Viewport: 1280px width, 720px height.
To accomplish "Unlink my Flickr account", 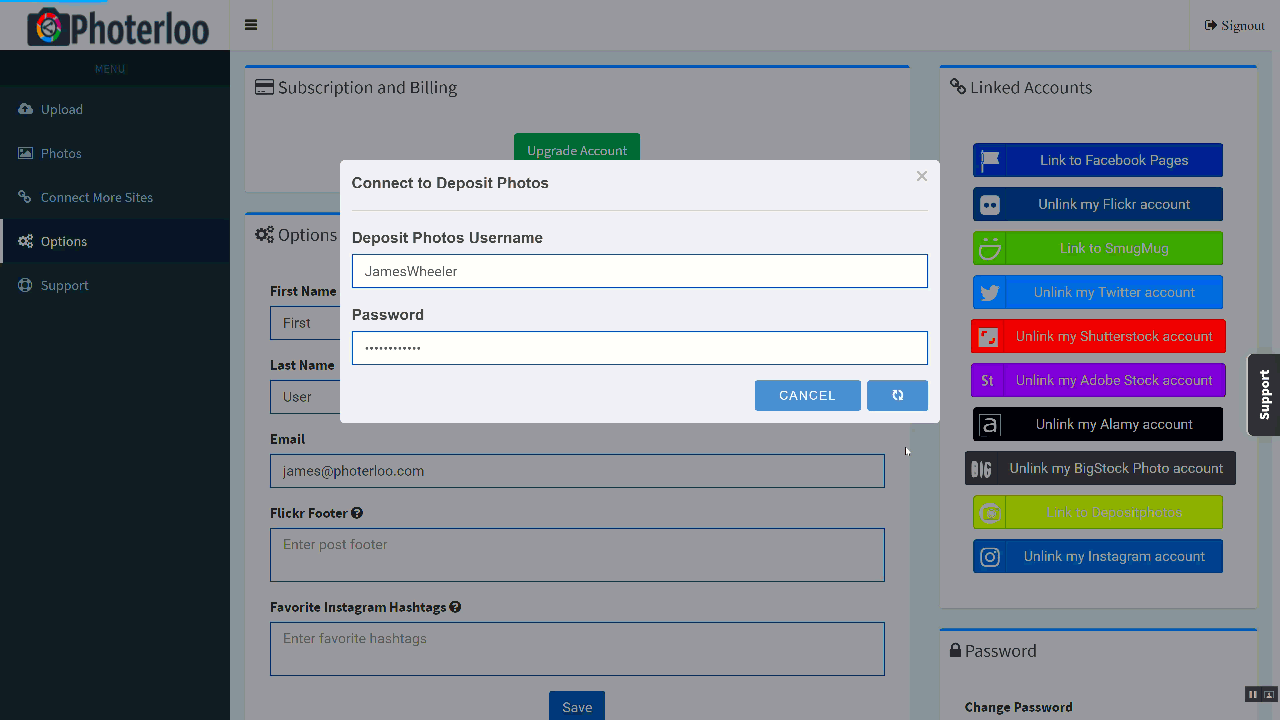I will tap(1097, 204).
